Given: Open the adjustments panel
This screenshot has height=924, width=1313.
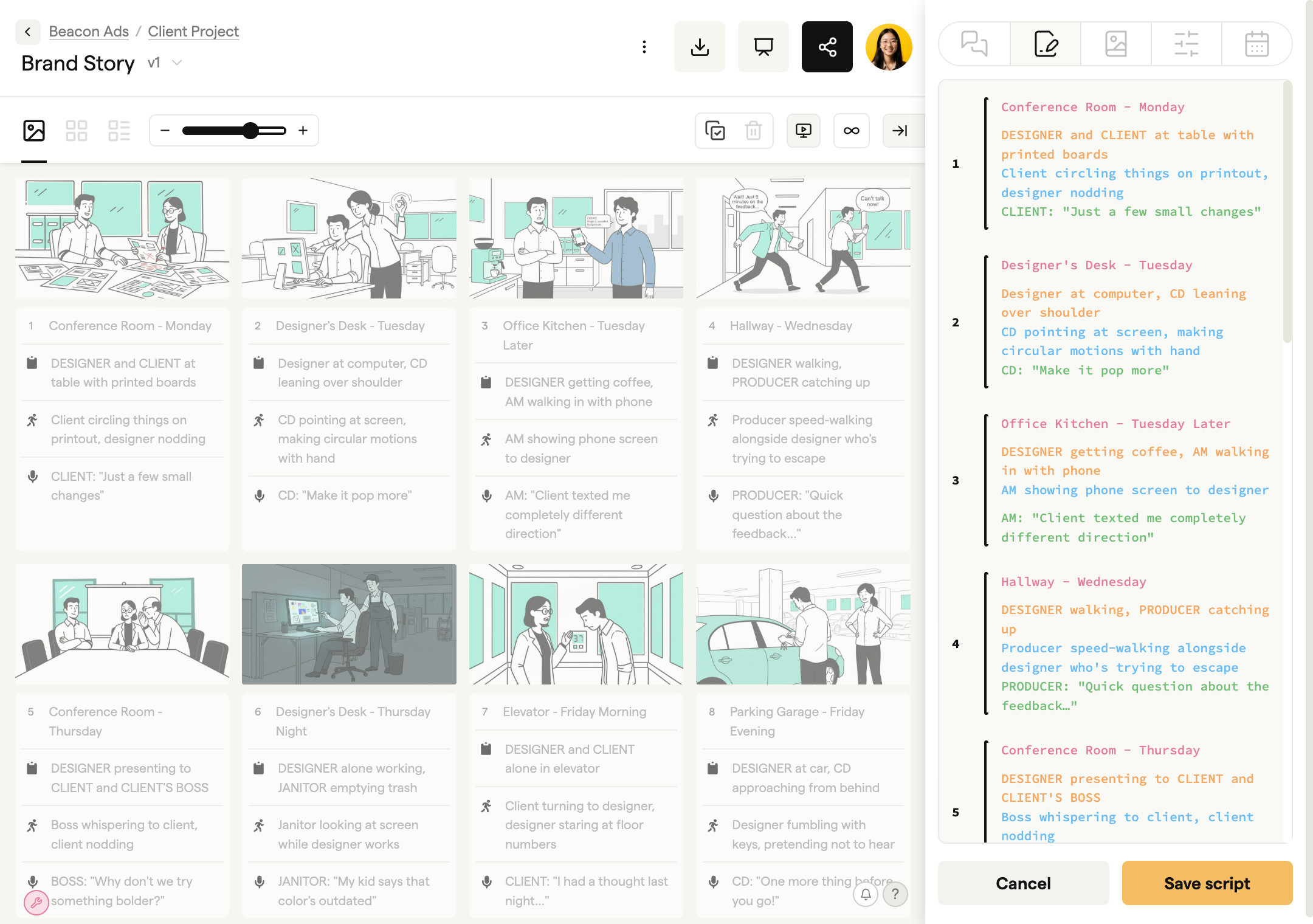Looking at the screenshot, I should 1186,43.
